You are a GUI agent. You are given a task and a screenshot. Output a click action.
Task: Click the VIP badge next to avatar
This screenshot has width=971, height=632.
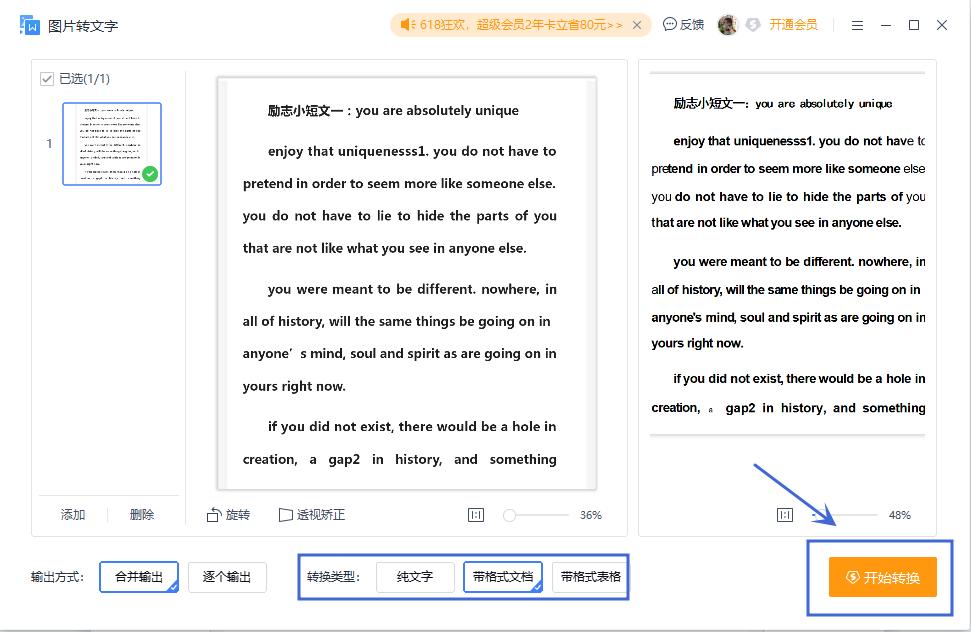tap(754, 24)
